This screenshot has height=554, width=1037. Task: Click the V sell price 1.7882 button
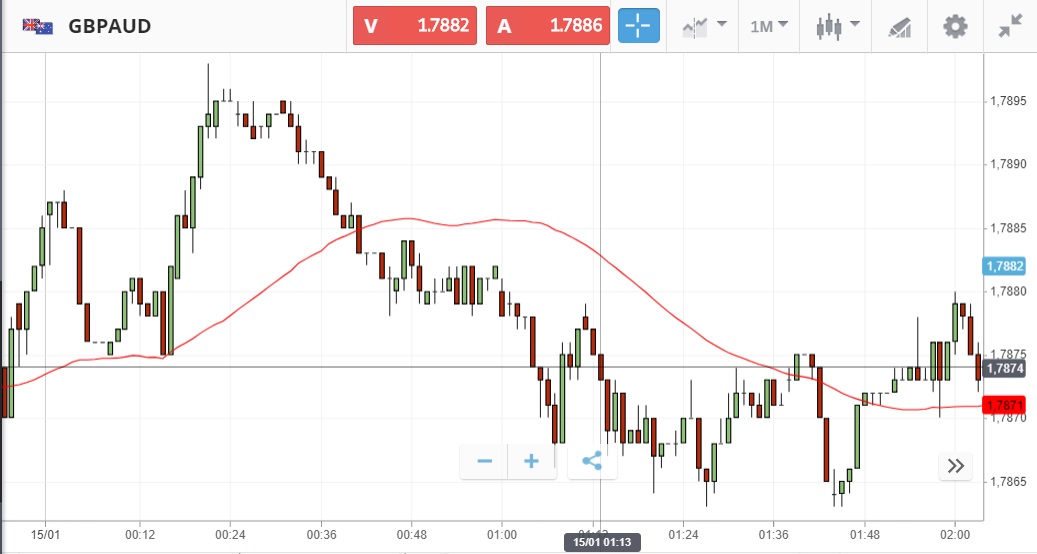click(416, 26)
